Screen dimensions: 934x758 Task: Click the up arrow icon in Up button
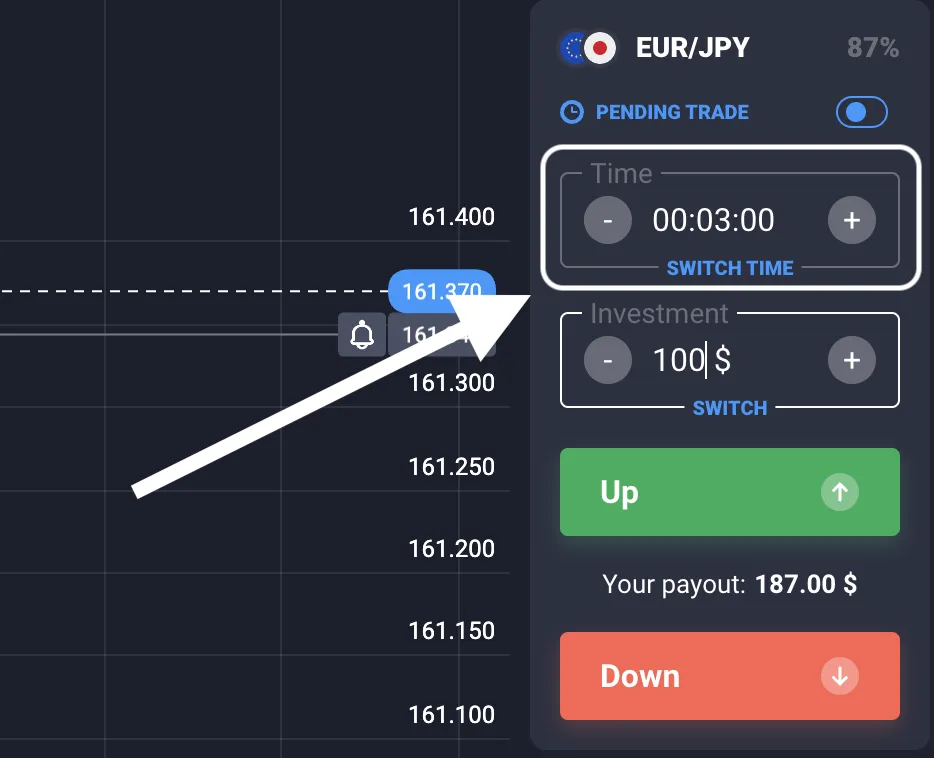click(839, 492)
